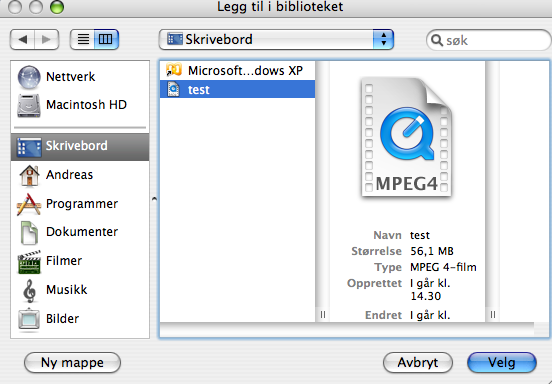Select the Macintosh HD drive icon
This screenshot has height=384, width=552.
[x=29, y=105]
